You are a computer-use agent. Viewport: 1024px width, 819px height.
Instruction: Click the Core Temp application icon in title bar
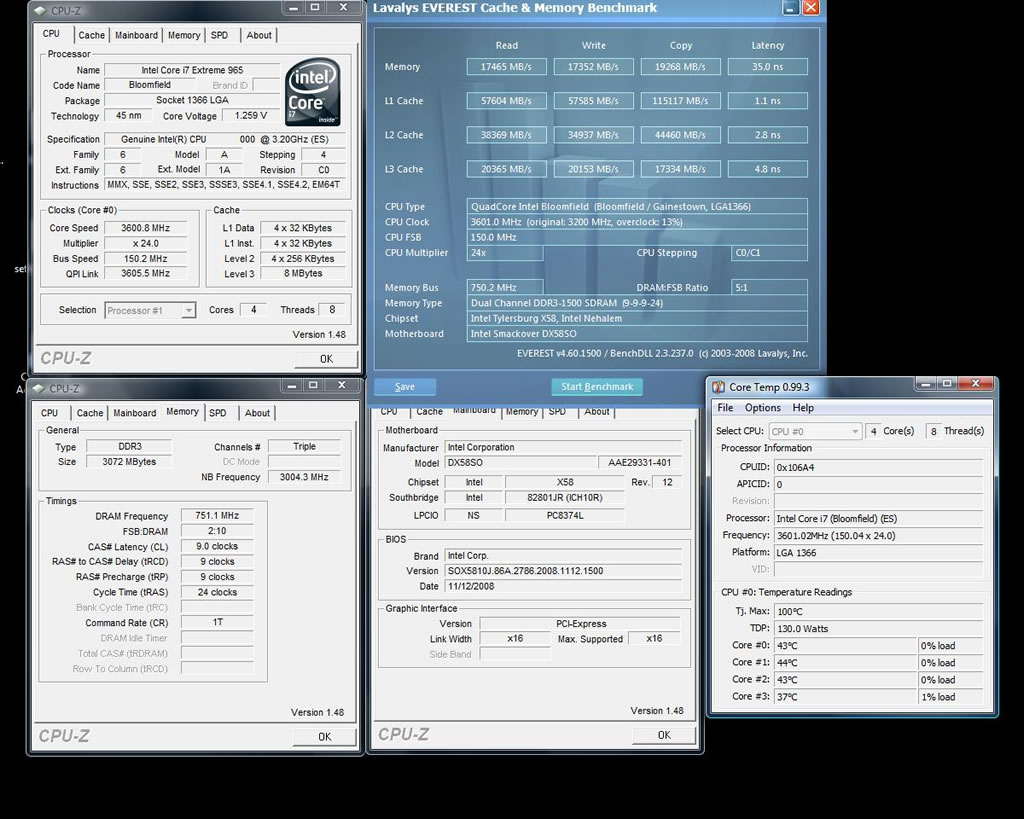tap(718, 387)
